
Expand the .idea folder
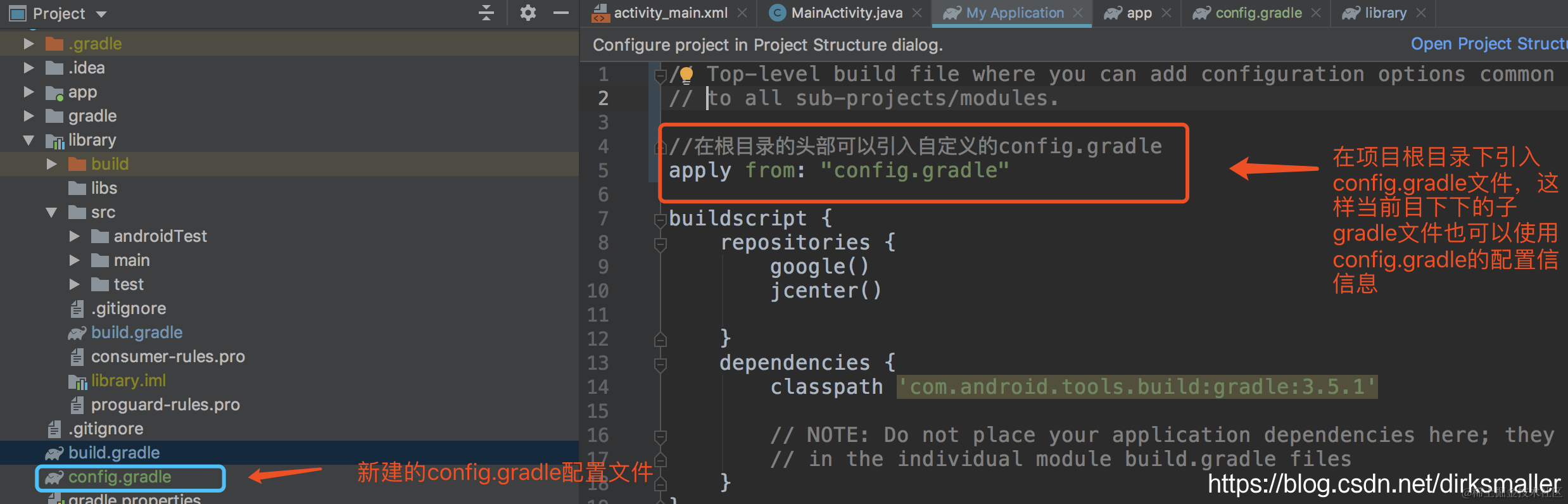[28, 68]
